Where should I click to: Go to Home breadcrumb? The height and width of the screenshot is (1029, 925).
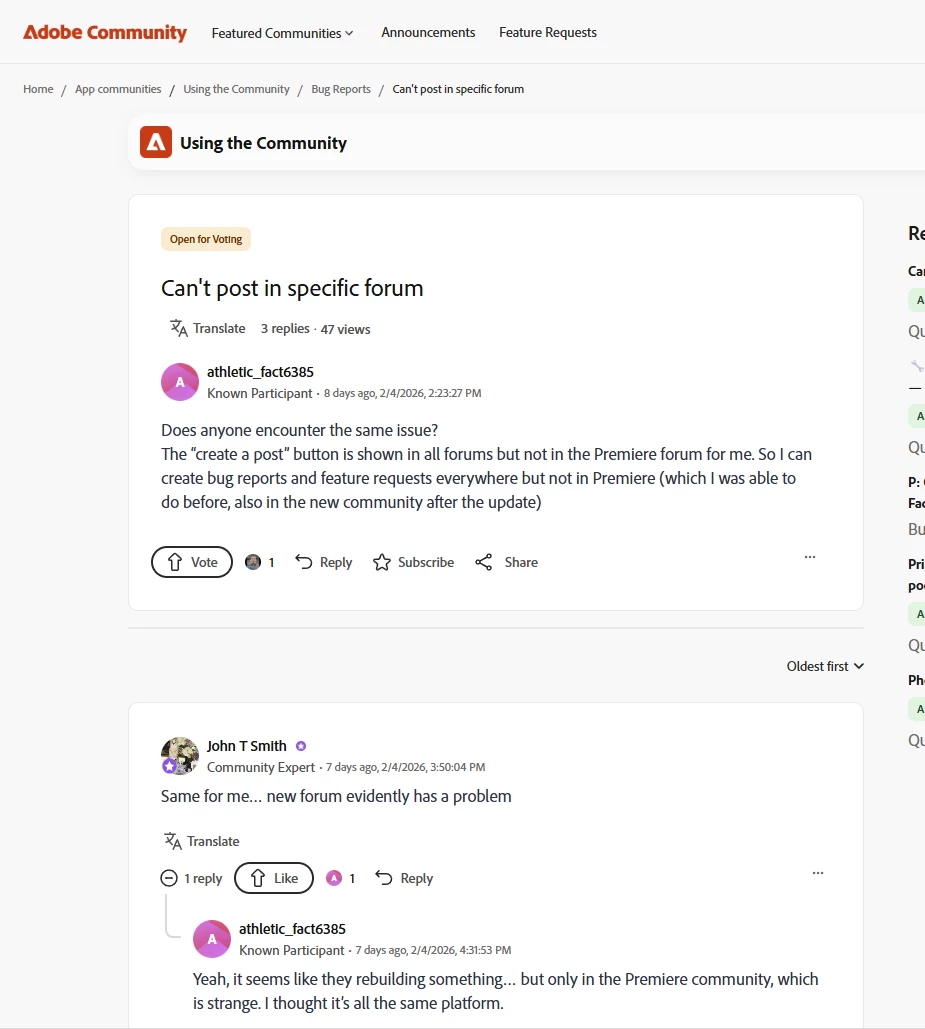(38, 89)
